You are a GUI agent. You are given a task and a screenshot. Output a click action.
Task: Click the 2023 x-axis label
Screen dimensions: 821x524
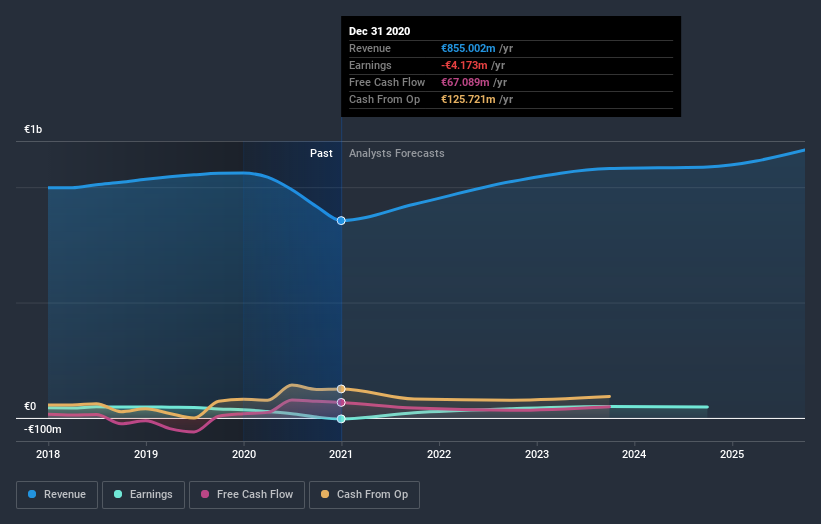[537, 454]
